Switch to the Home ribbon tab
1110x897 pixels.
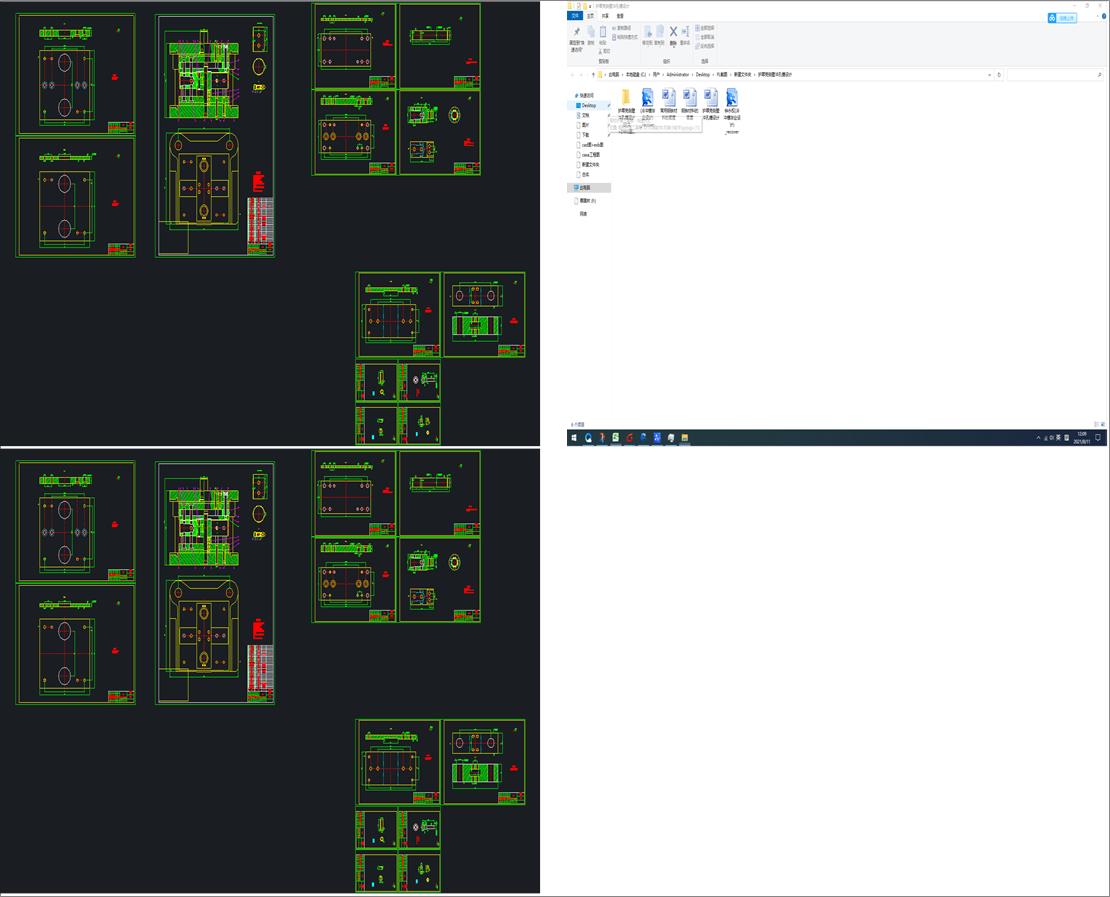click(x=590, y=16)
